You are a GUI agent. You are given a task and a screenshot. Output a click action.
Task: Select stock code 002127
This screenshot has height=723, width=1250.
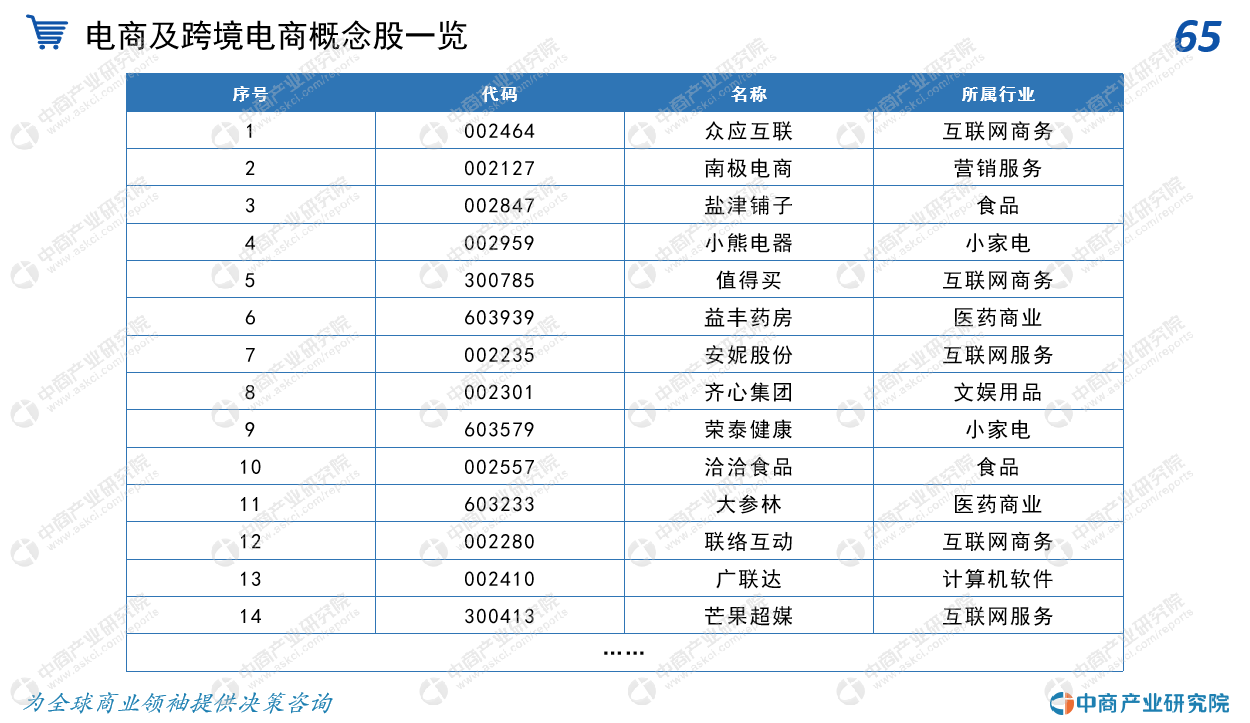(499, 168)
